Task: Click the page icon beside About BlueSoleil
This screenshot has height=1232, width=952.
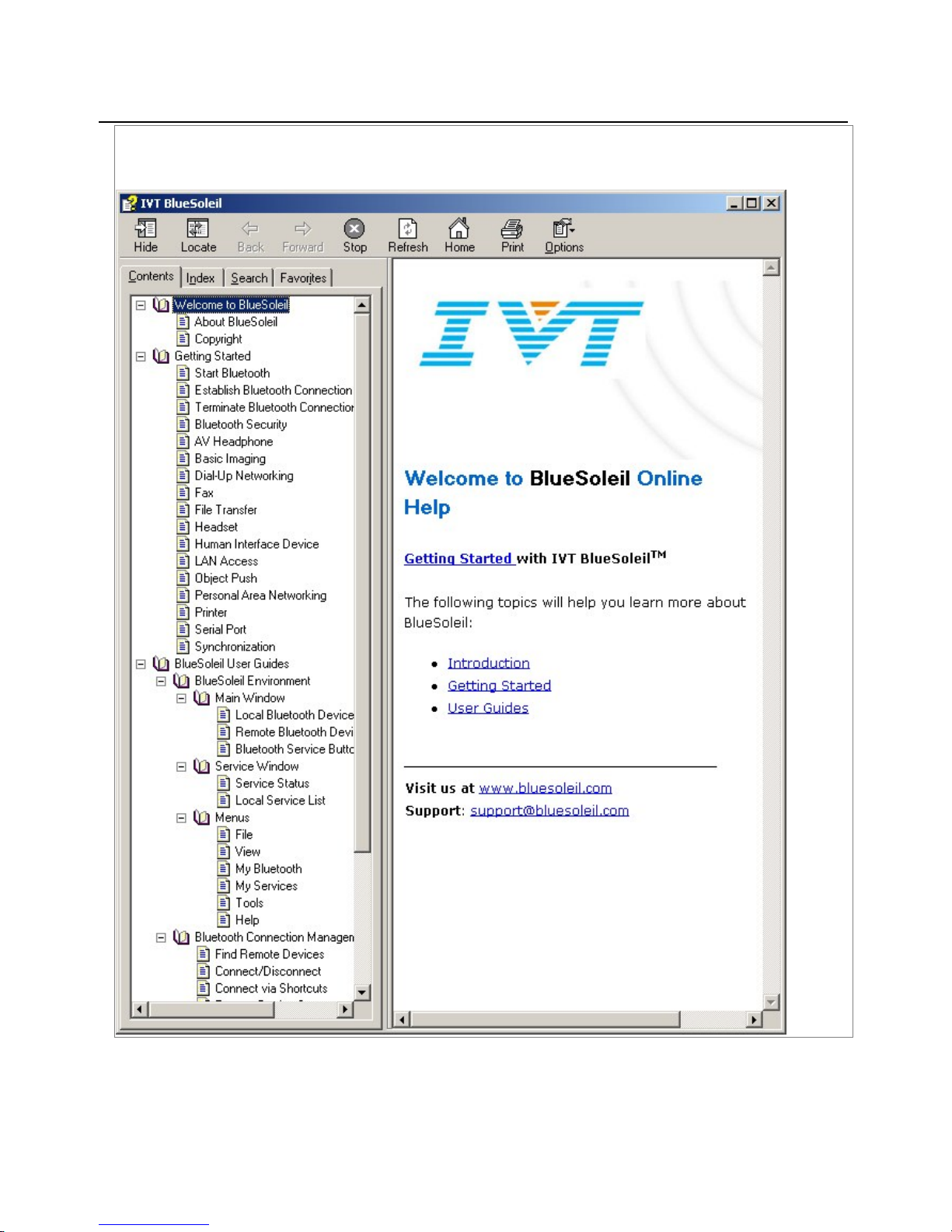Action: 183,322
